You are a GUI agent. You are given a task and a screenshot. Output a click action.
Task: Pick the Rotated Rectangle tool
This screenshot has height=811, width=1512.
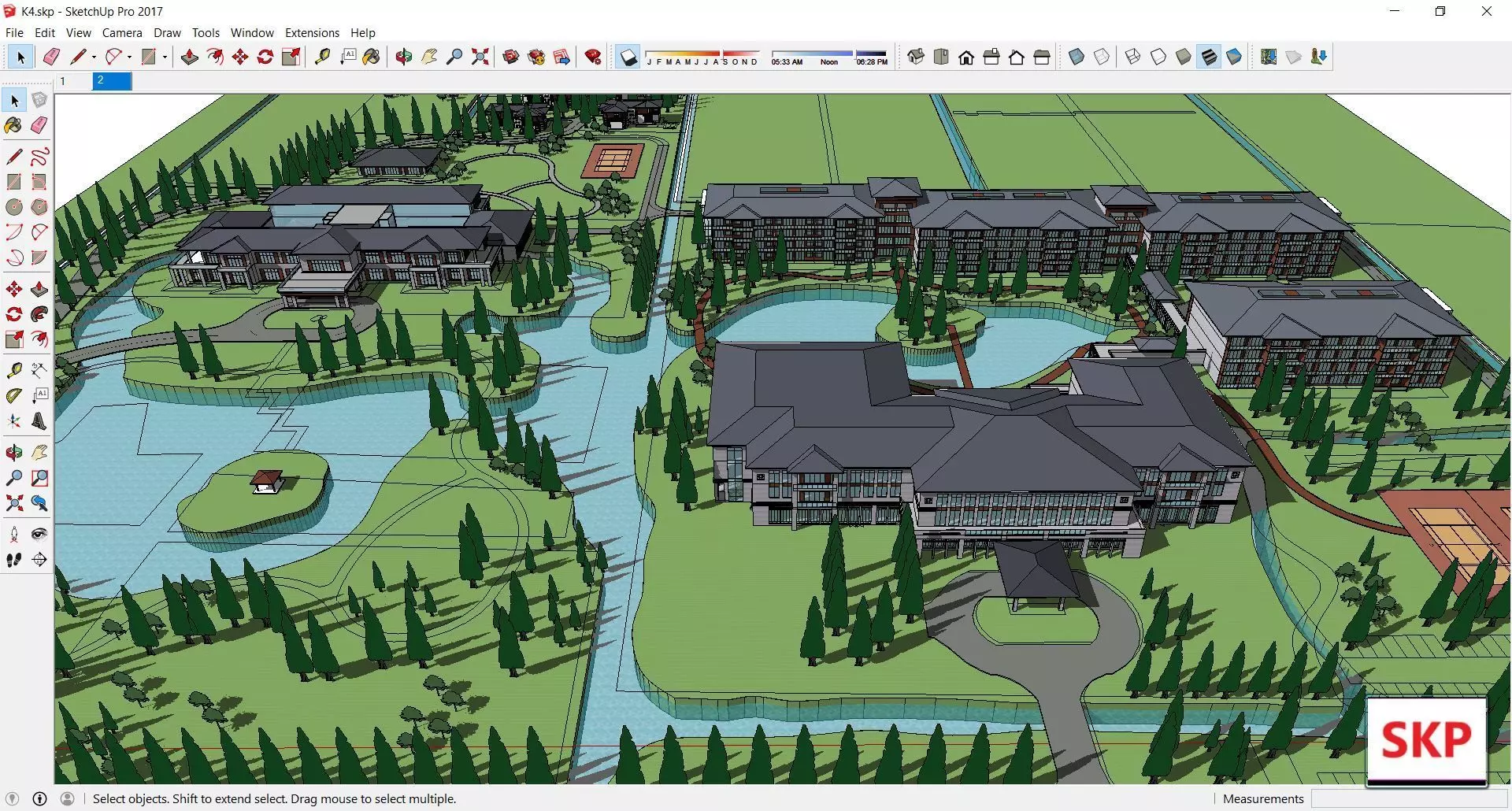tap(39, 182)
